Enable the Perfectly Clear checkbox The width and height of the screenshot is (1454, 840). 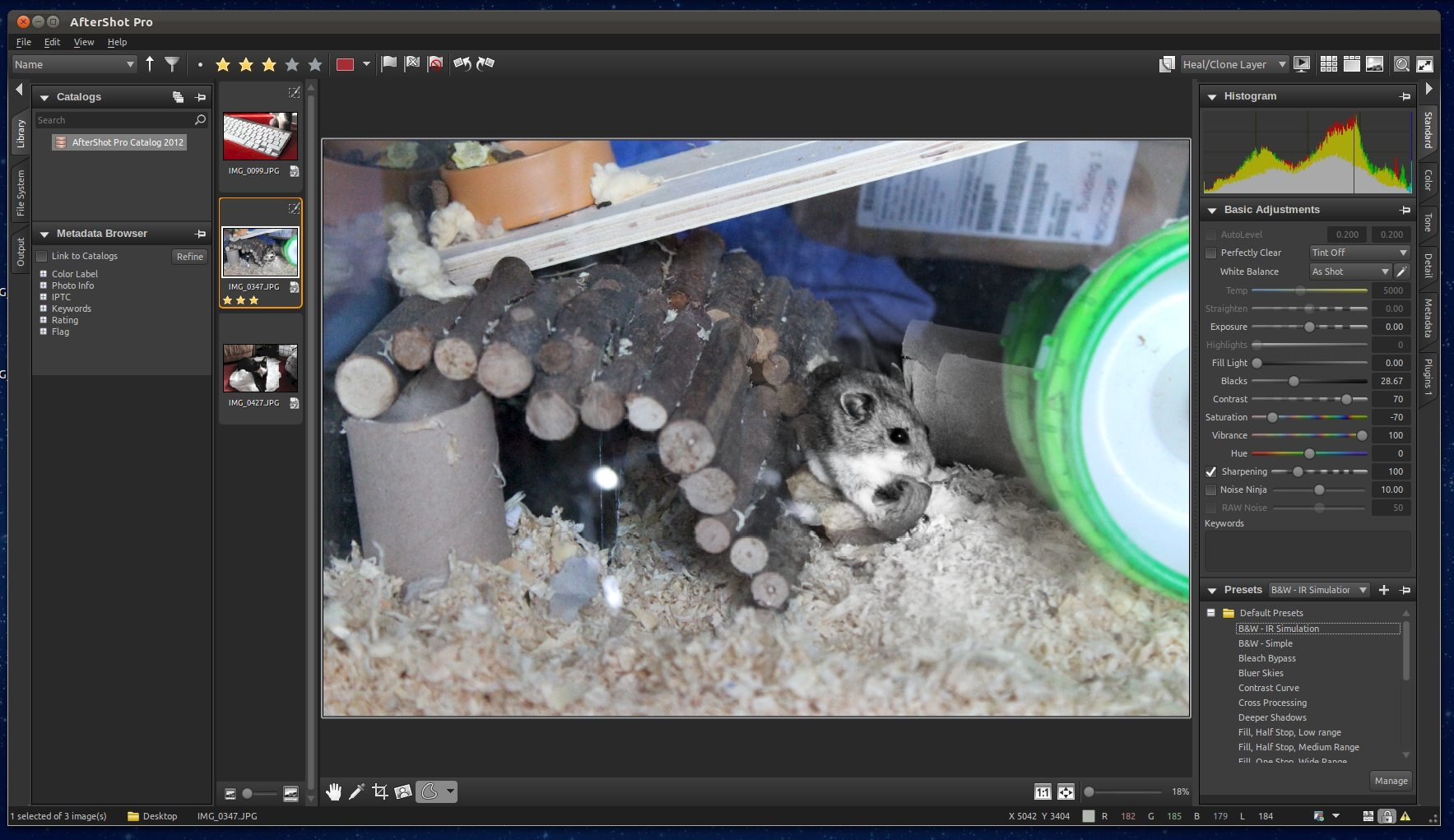click(1210, 253)
